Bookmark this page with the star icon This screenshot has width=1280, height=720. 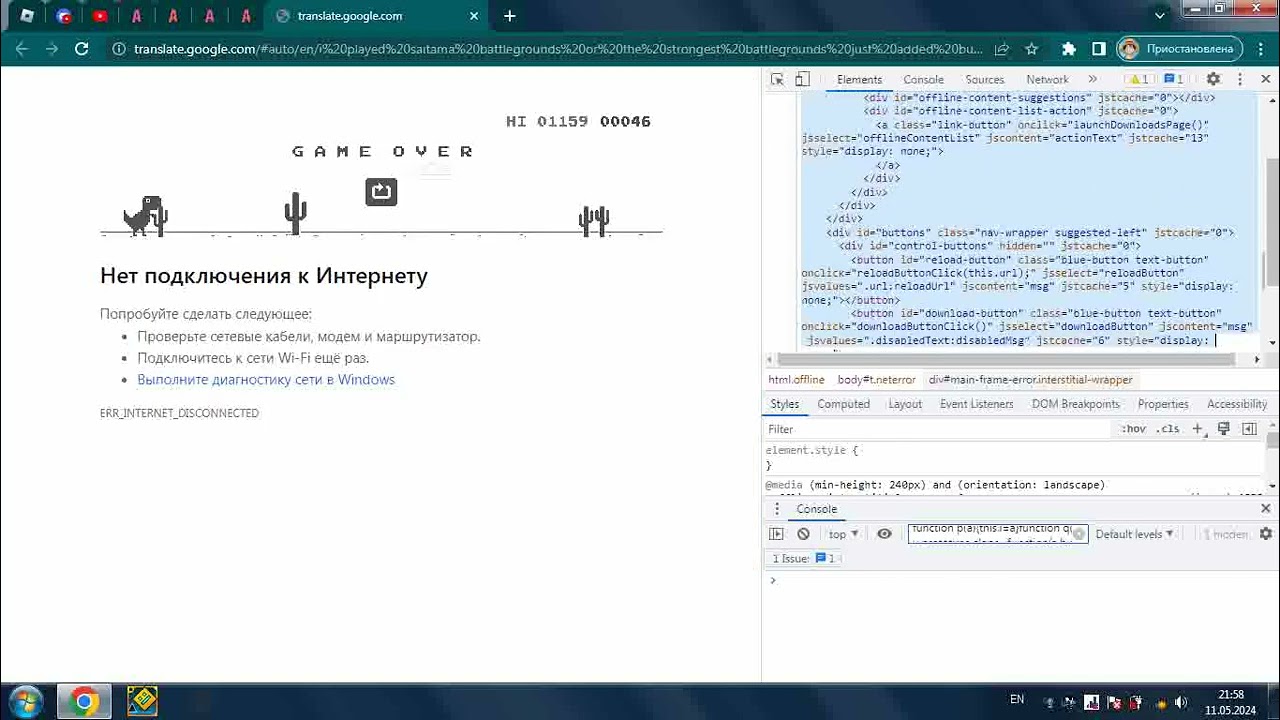(x=1032, y=48)
